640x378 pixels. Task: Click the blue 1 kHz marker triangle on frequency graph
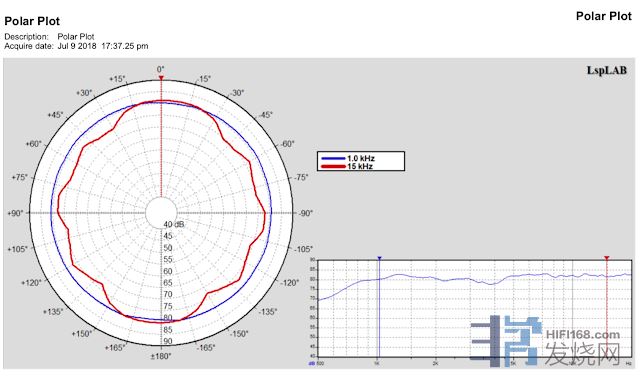pos(379,258)
